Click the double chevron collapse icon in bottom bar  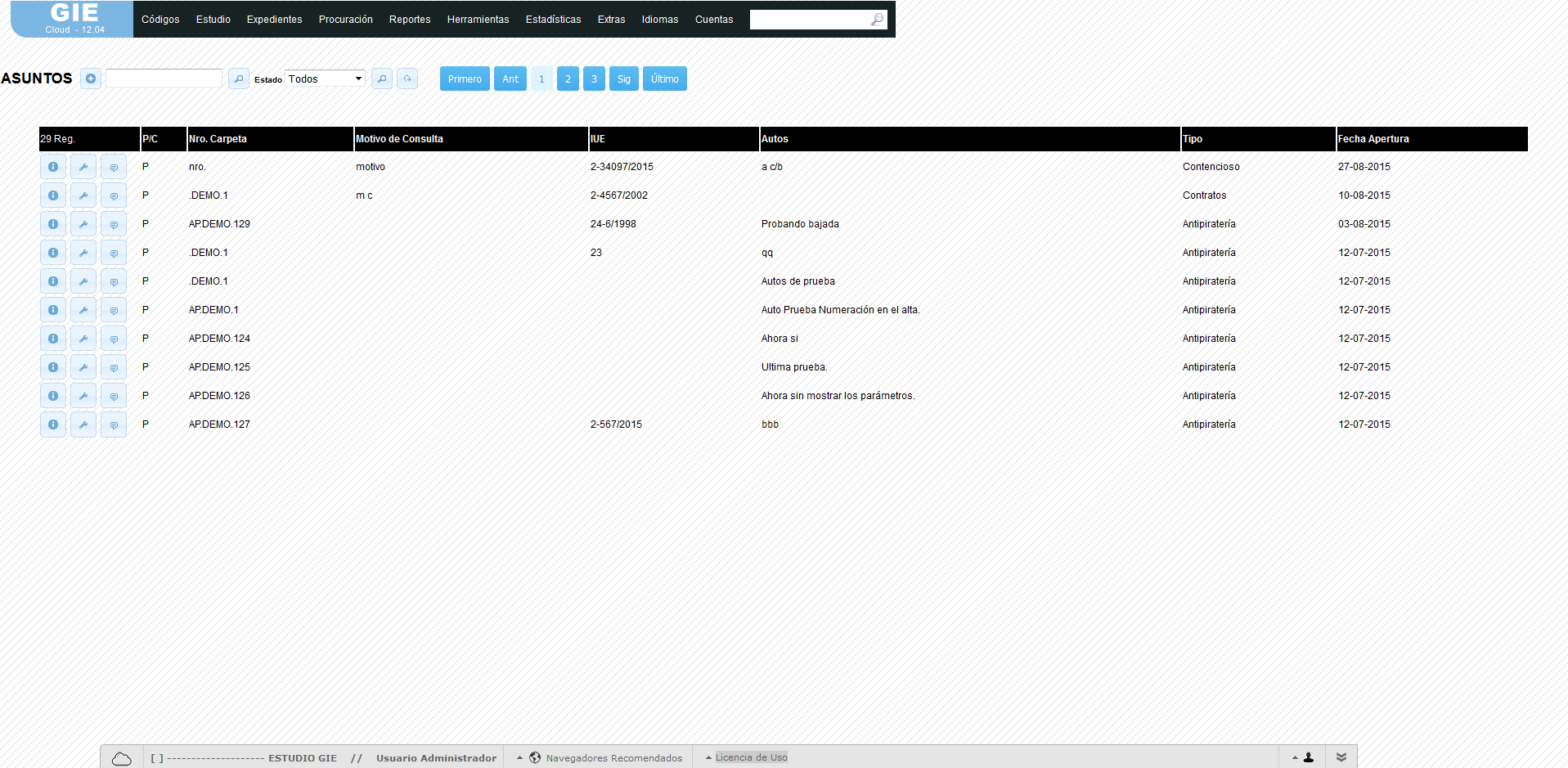pyautogui.click(x=1341, y=757)
